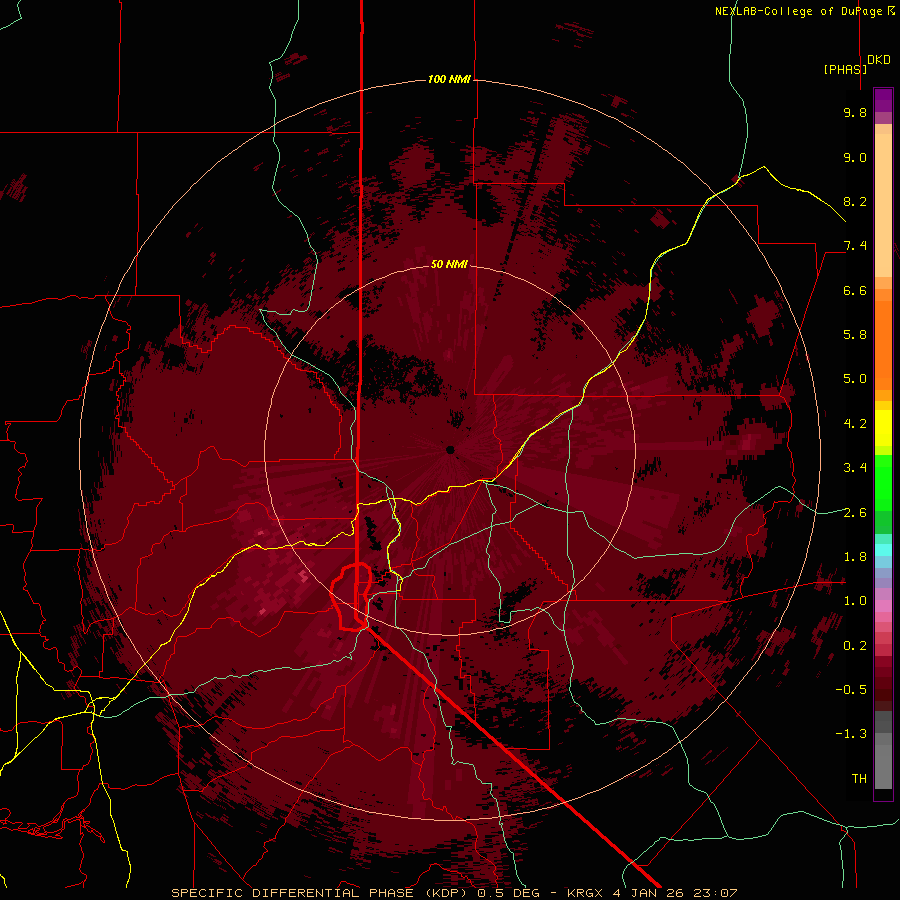The height and width of the screenshot is (900, 900).
Task: Click the 3.4 value on the color scale
Action: (x=855, y=468)
